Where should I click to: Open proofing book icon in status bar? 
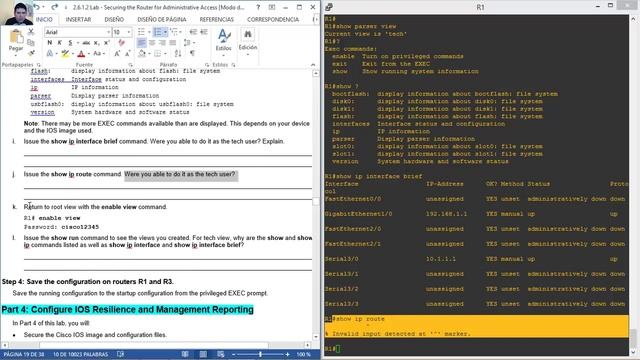click(120, 354)
